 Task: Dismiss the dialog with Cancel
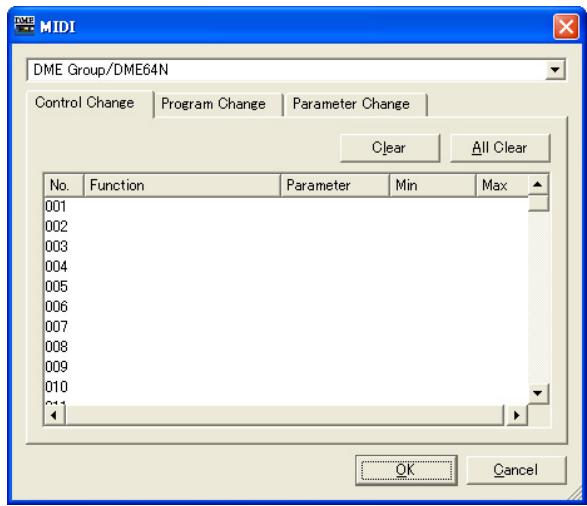point(516,470)
